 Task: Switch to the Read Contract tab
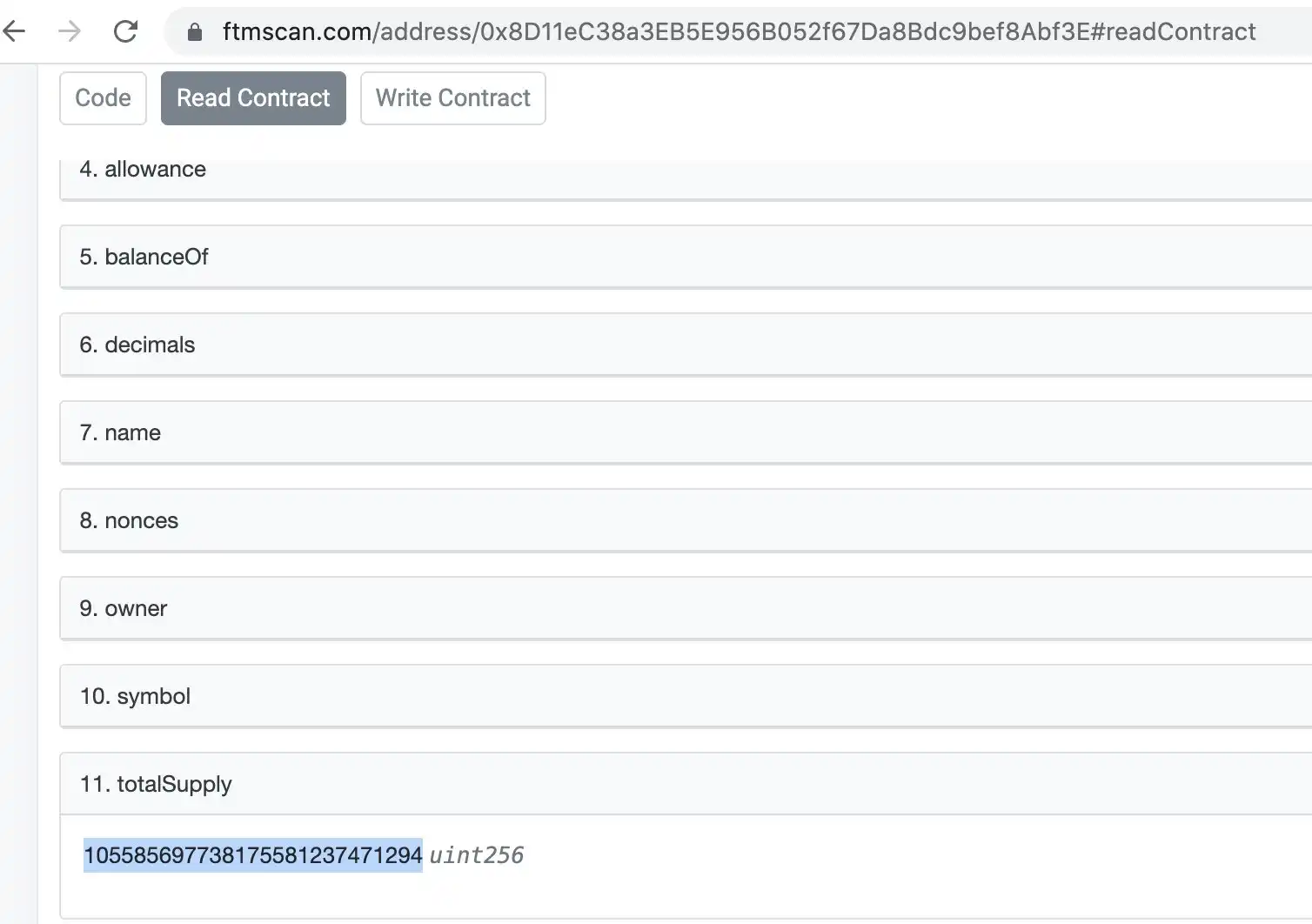coord(253,98)
